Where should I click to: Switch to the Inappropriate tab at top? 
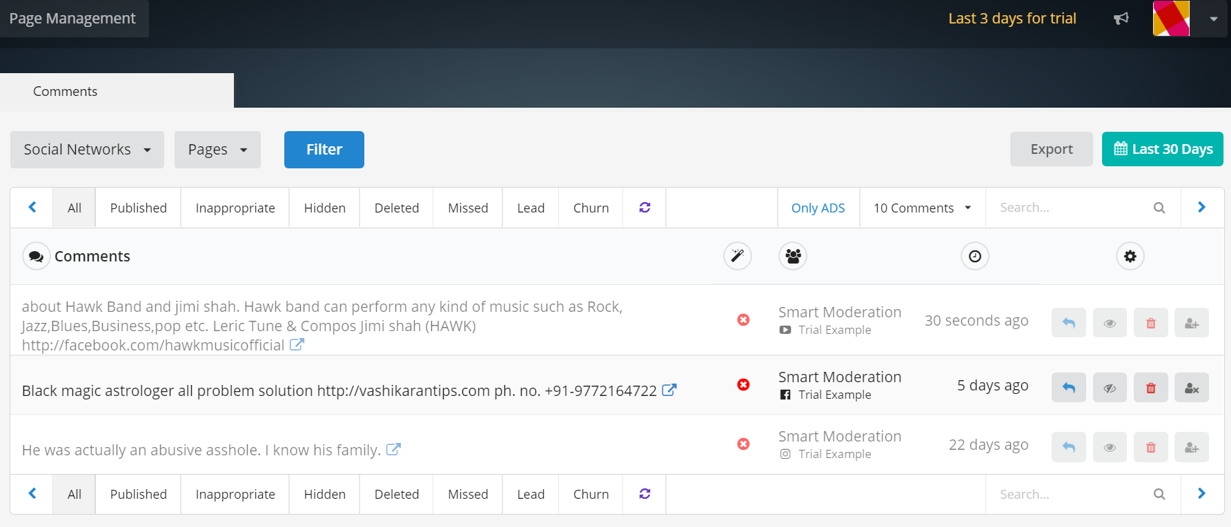coord(235,208)
